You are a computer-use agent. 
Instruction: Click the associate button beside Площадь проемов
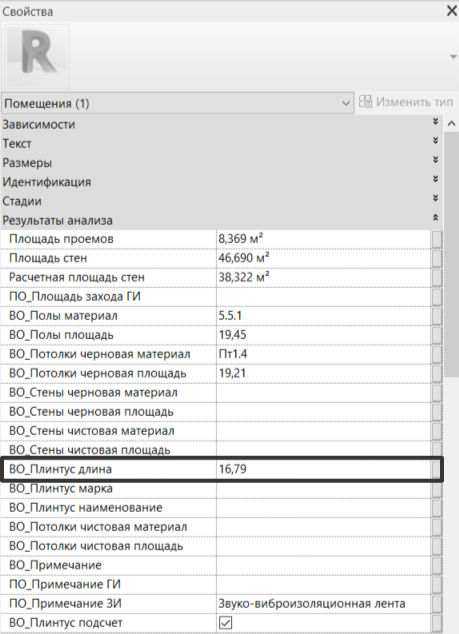pyautogui.click(x=437, y=239)
